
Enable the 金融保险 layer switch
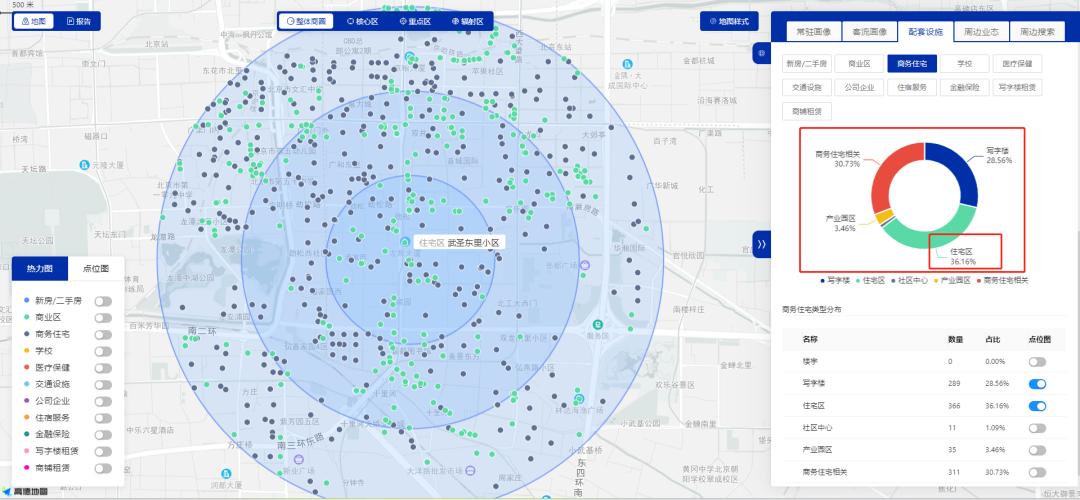tap(103, 435)
